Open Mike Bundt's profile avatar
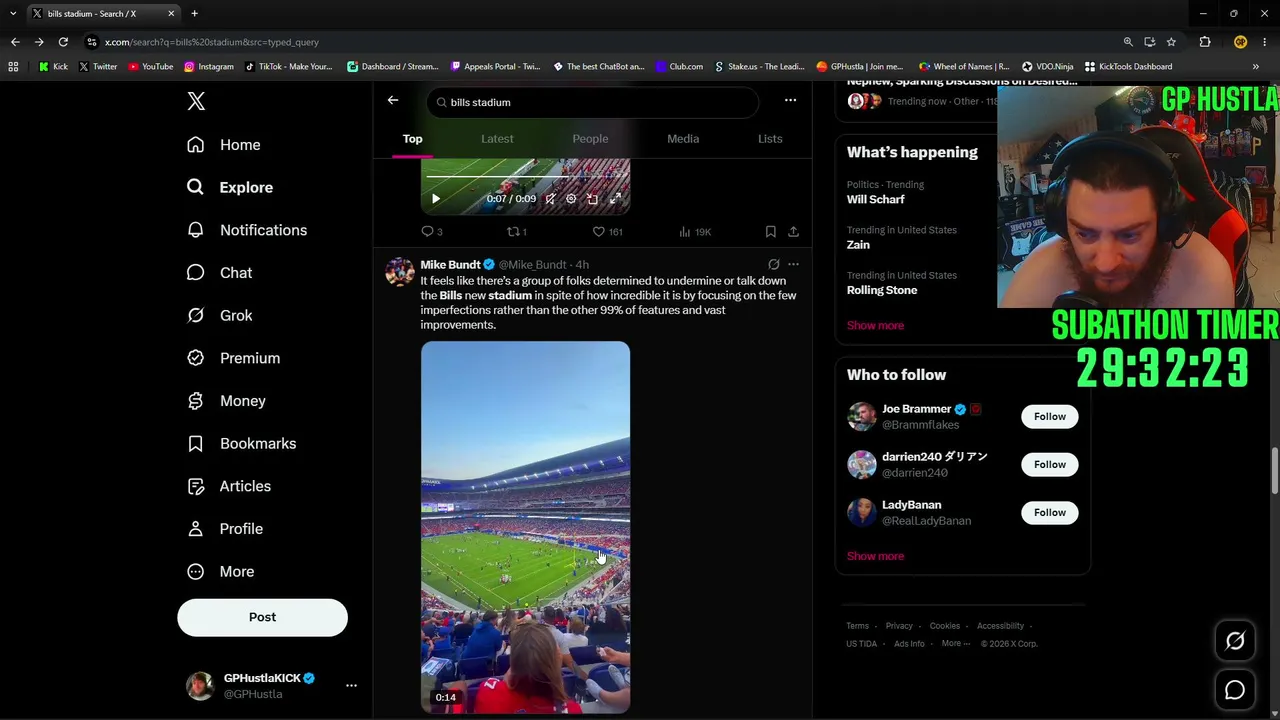This screenshot has width=1280, height=720. [x=400, y=271]
